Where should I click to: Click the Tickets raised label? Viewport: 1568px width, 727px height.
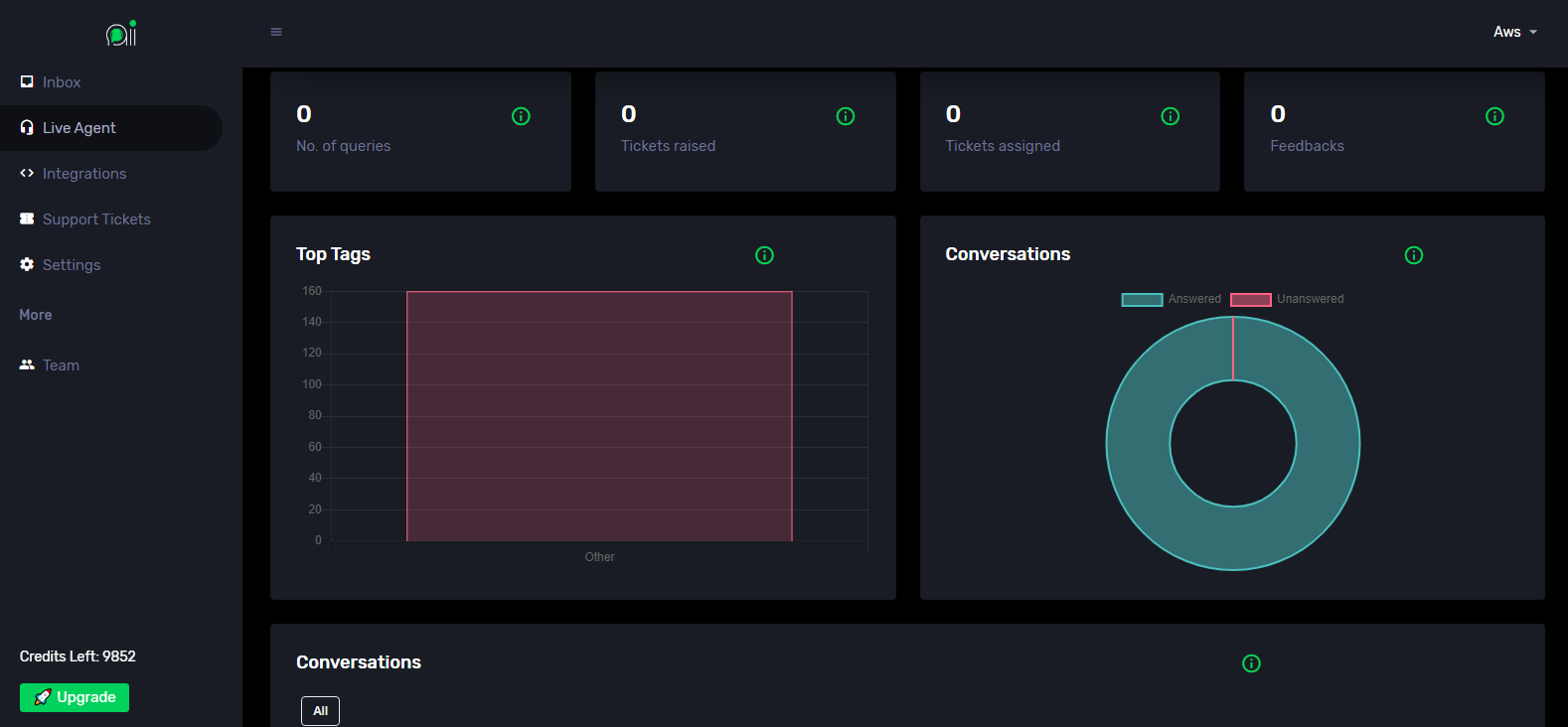(668, 146)
